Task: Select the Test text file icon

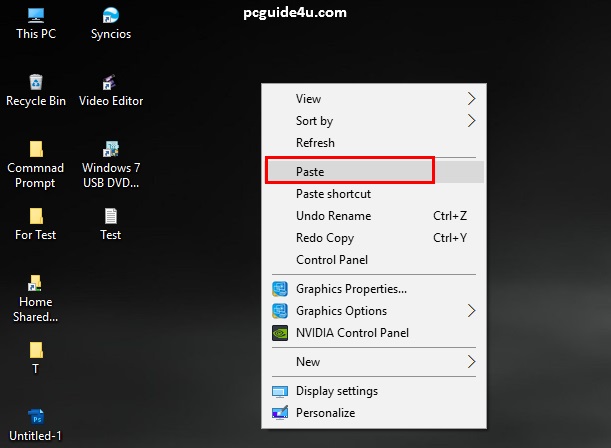Action: point(110,217)
